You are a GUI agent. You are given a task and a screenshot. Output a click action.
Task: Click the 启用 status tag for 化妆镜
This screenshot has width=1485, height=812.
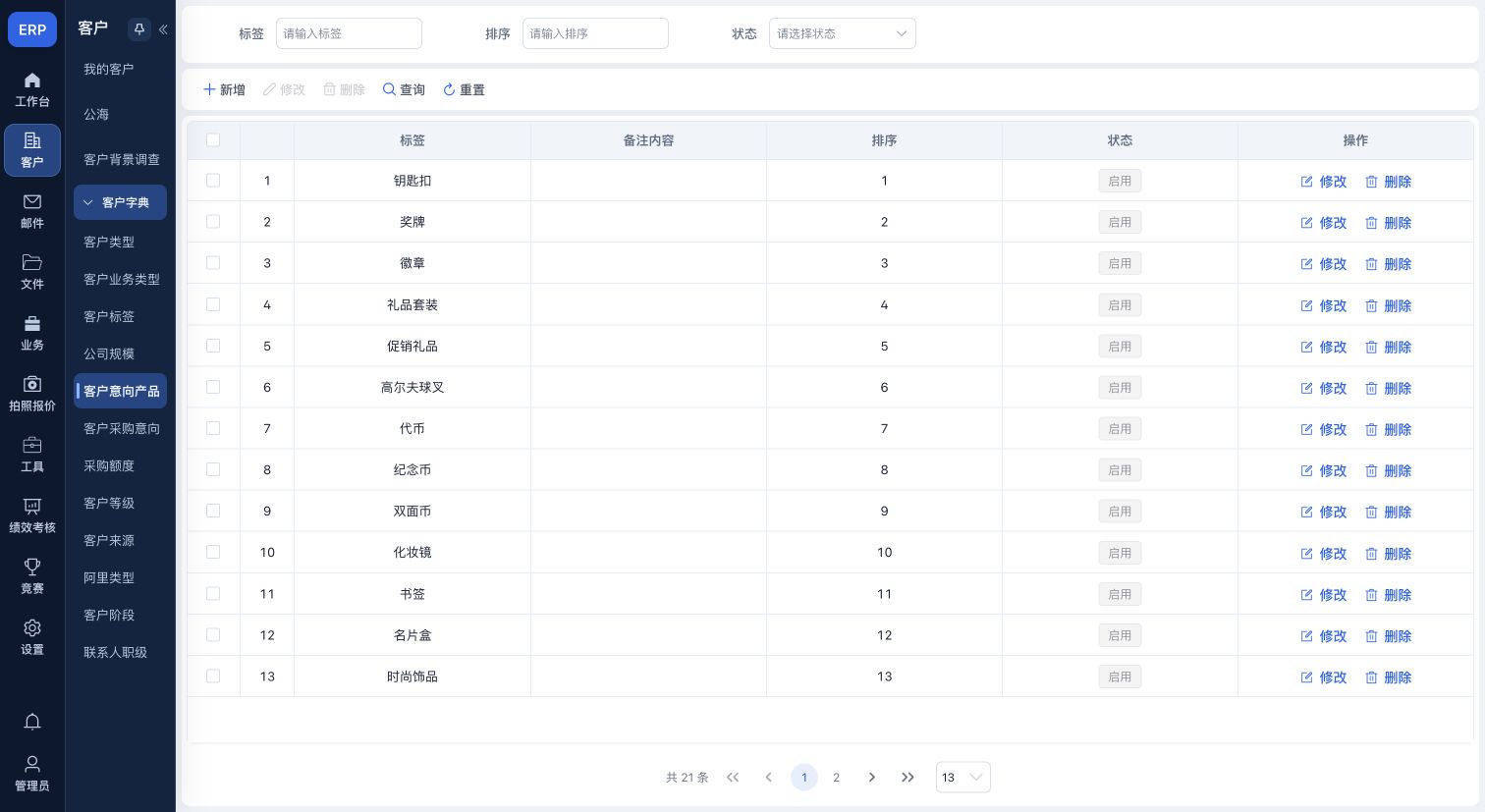click(1120, 553)
